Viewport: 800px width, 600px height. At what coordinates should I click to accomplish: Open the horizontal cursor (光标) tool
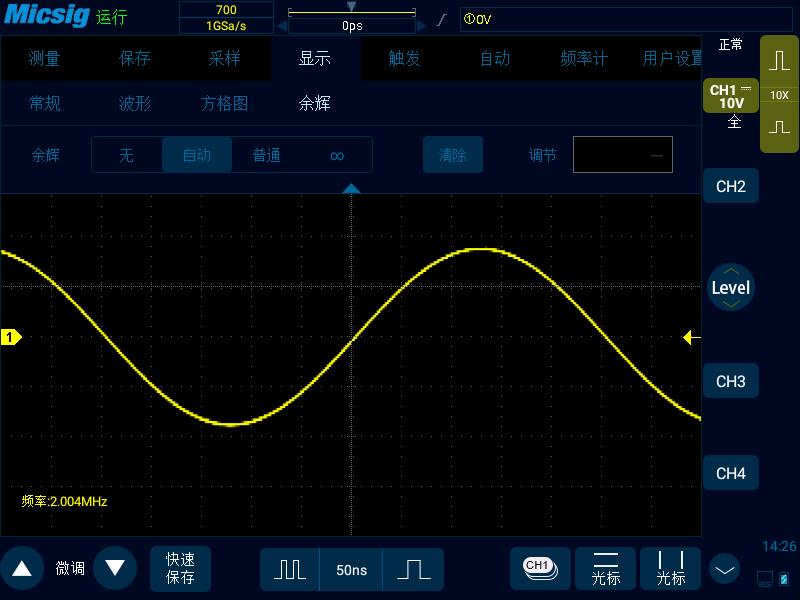pos(606,569)
